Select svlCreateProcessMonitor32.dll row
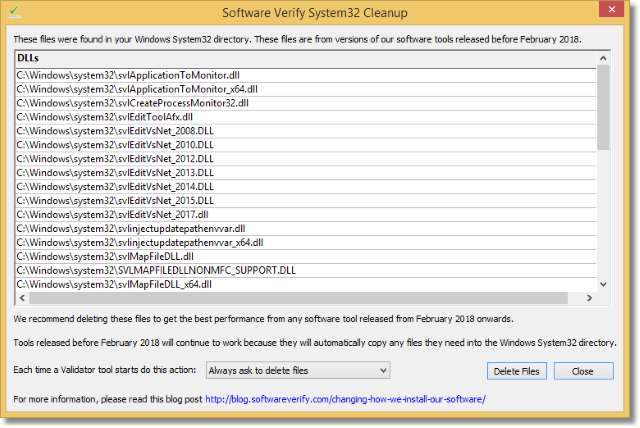Viewport: 640px width, 428px height. (x=306, y=103)
